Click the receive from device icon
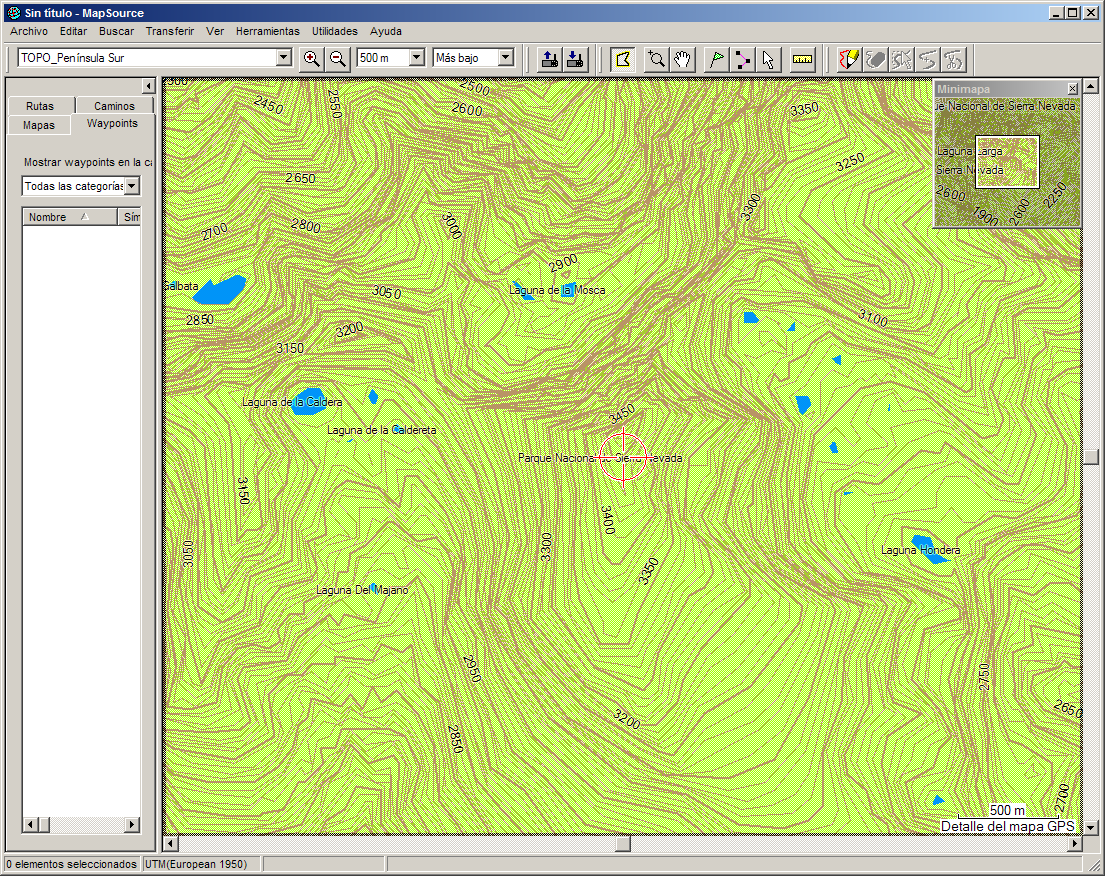This screenshot has height=876, width=1105. (x=575, y=59)
